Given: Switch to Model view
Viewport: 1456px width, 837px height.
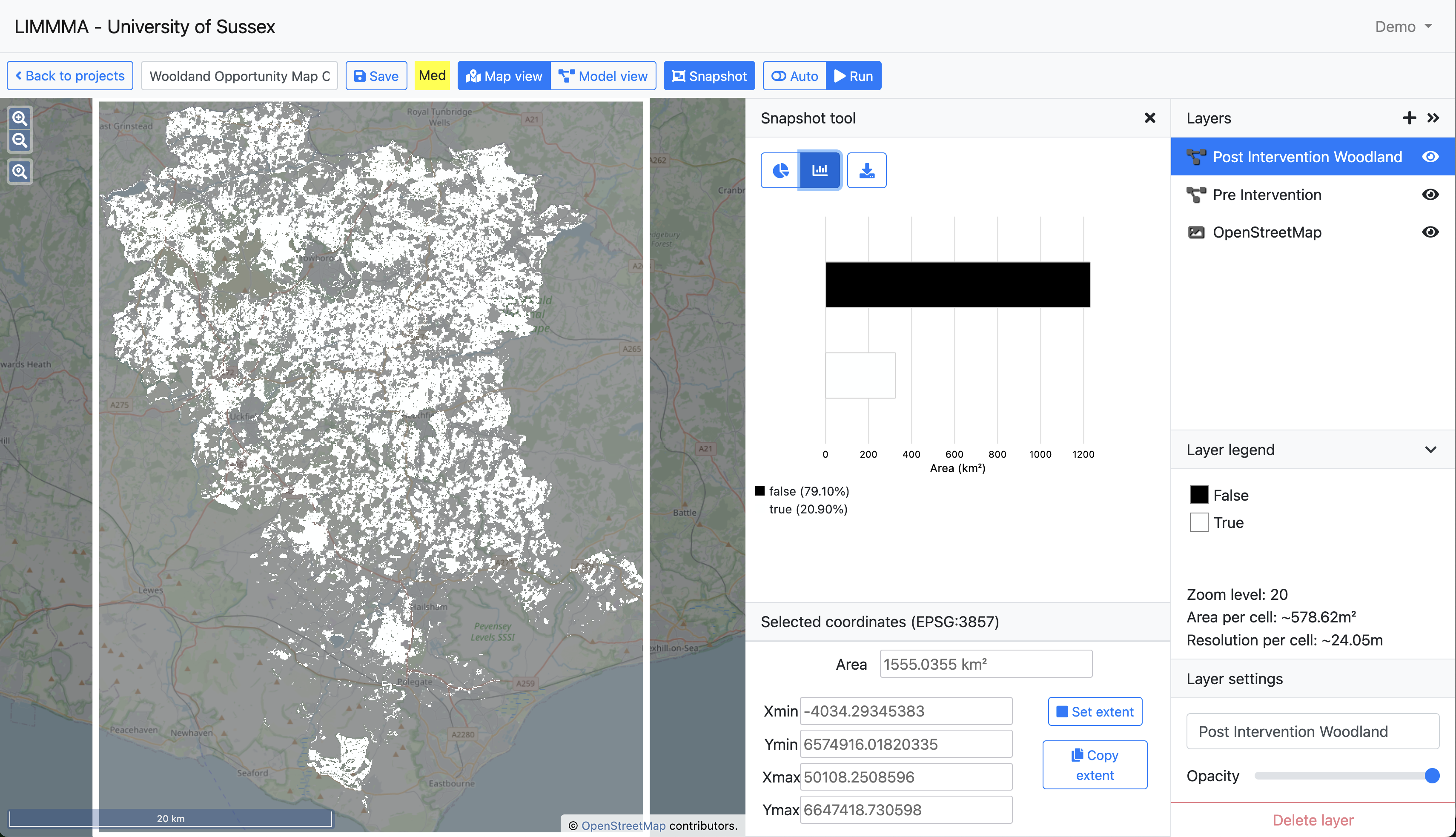Looking at the screenshot, I should pyautogui.click(x=603, y=76).
